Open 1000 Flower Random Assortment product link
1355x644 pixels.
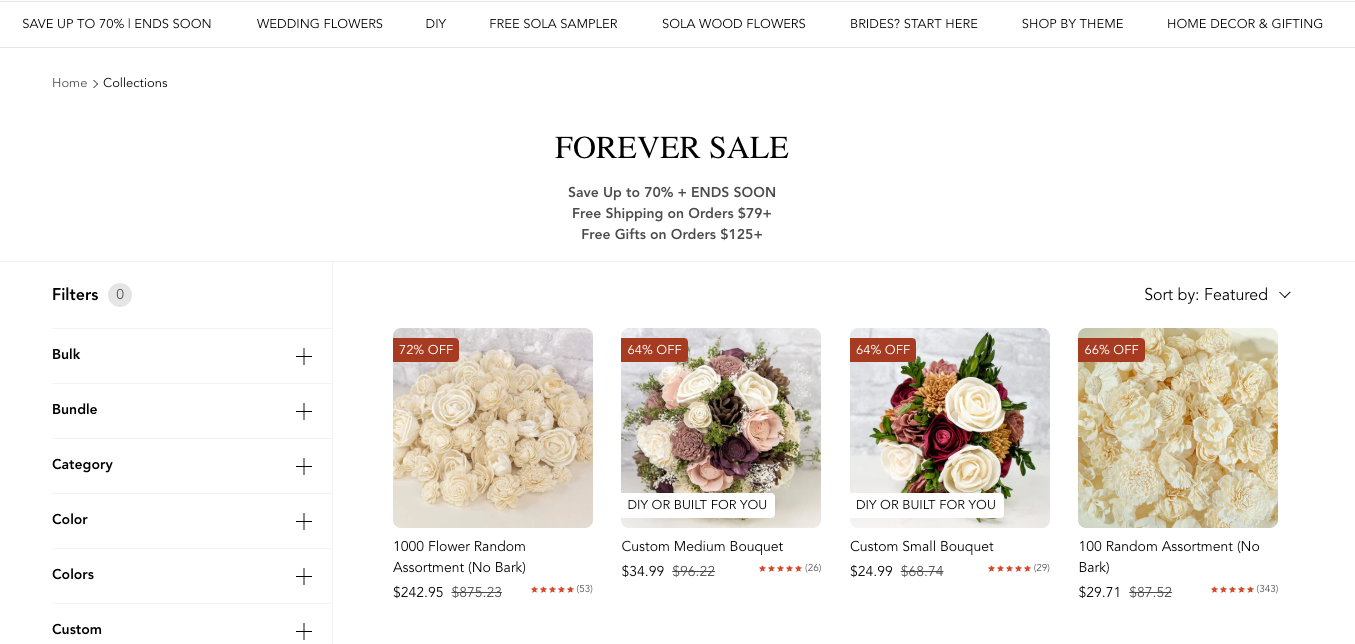pos(459,557)
